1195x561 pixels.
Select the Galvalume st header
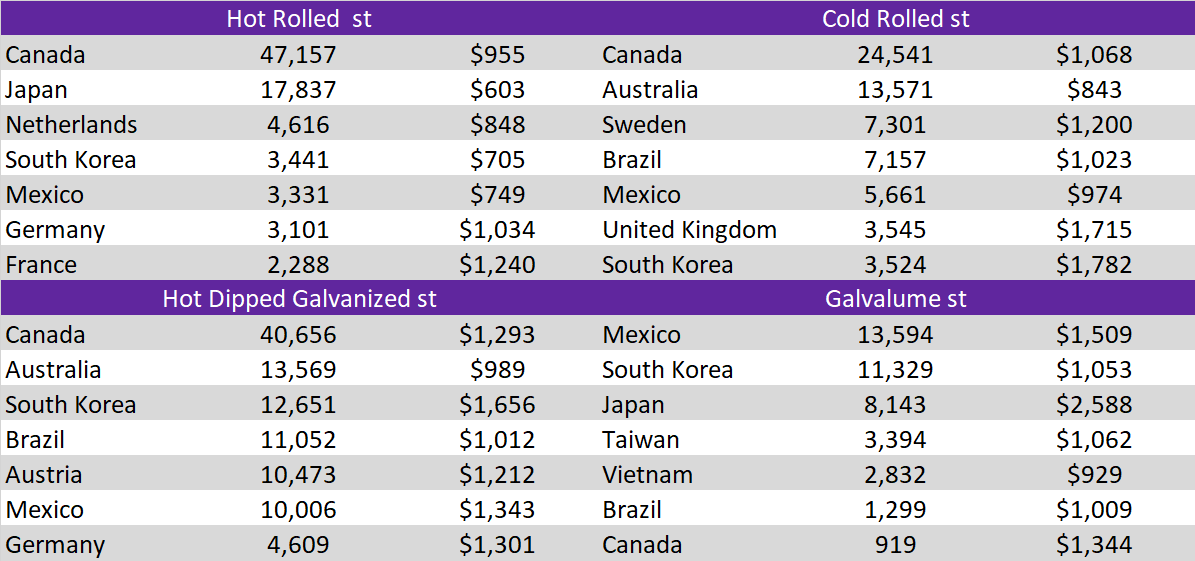895,299
